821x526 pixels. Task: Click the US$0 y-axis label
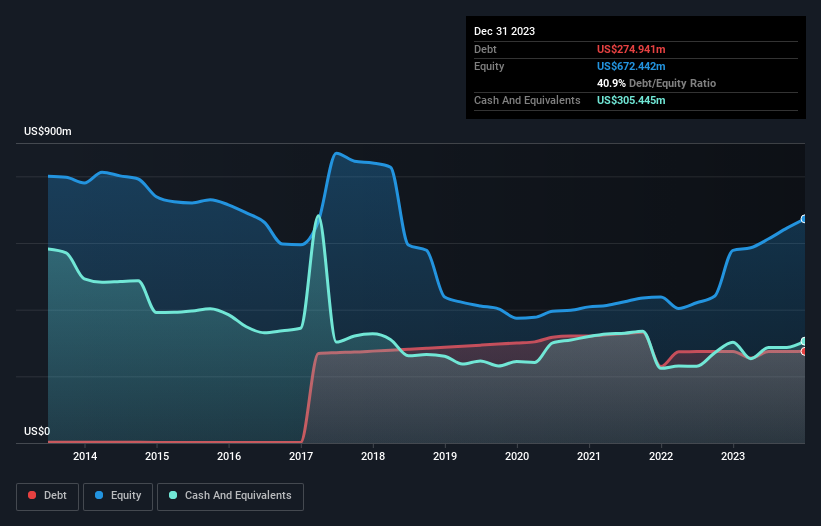pyautogui.click(x=37, y=431)
